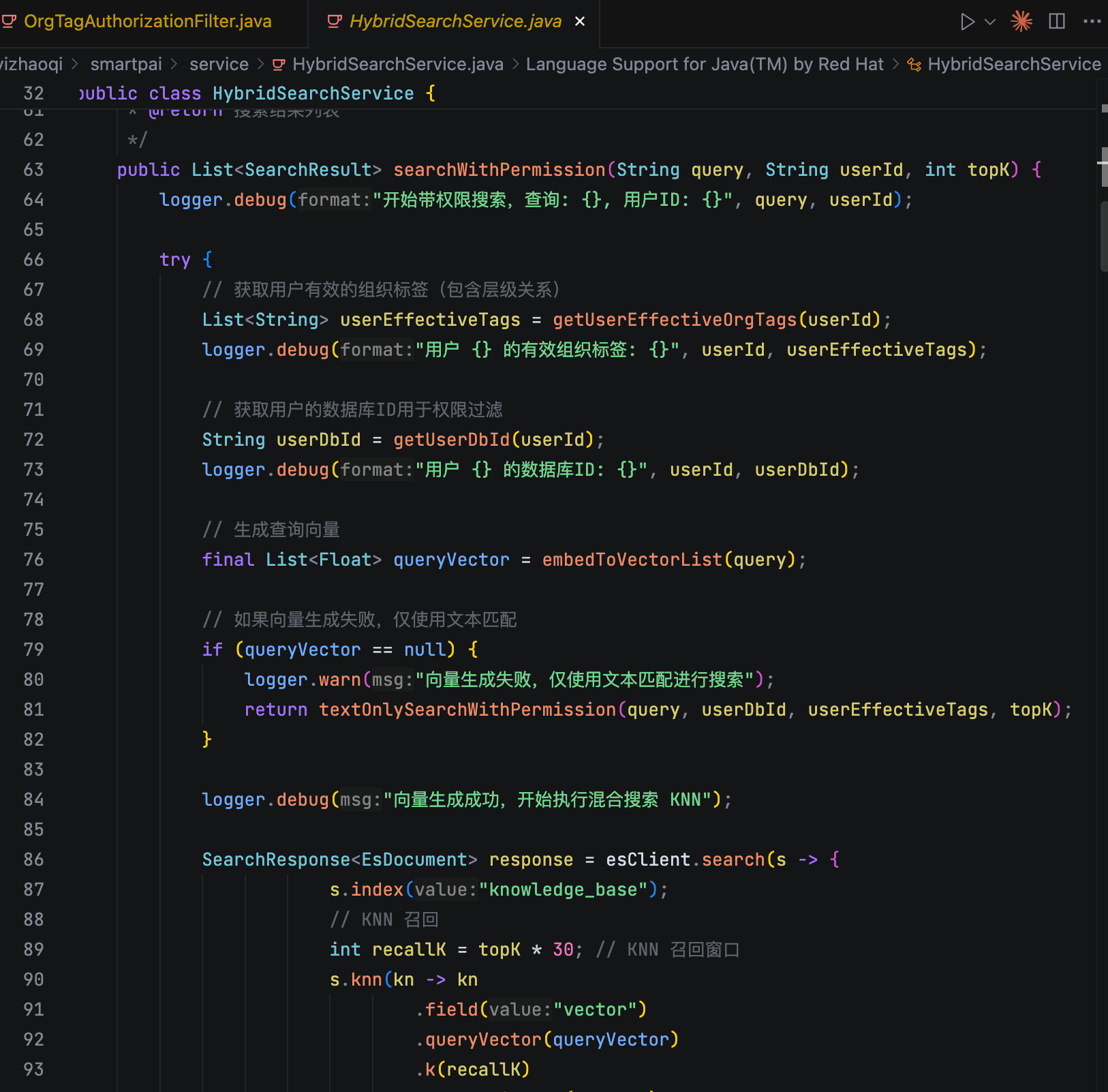Click the smartpai breadcrumb segment
Viewport: 1108px width, 1092px height.
pos(126,64)
